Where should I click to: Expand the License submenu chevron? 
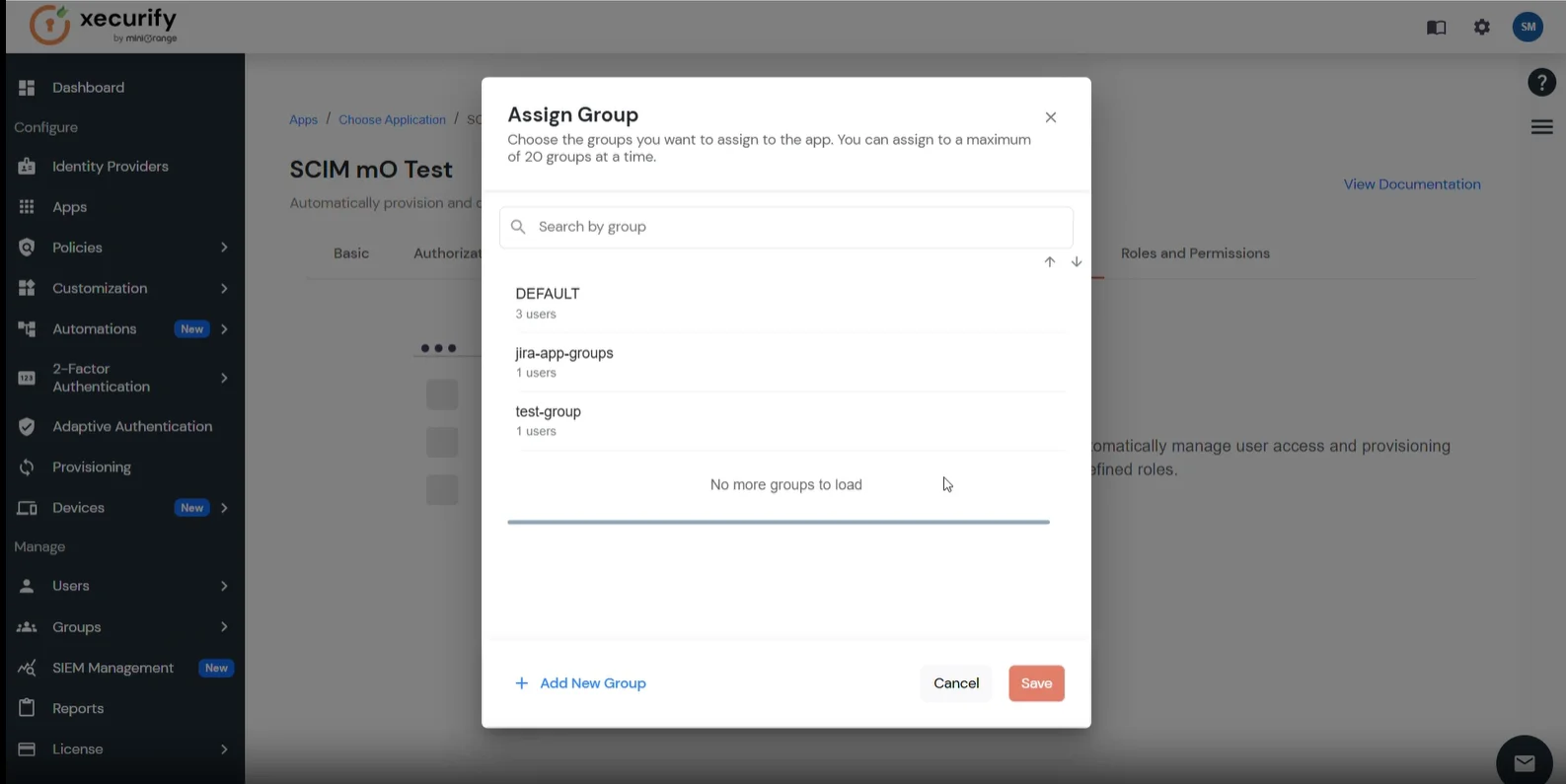pos(224,749)
